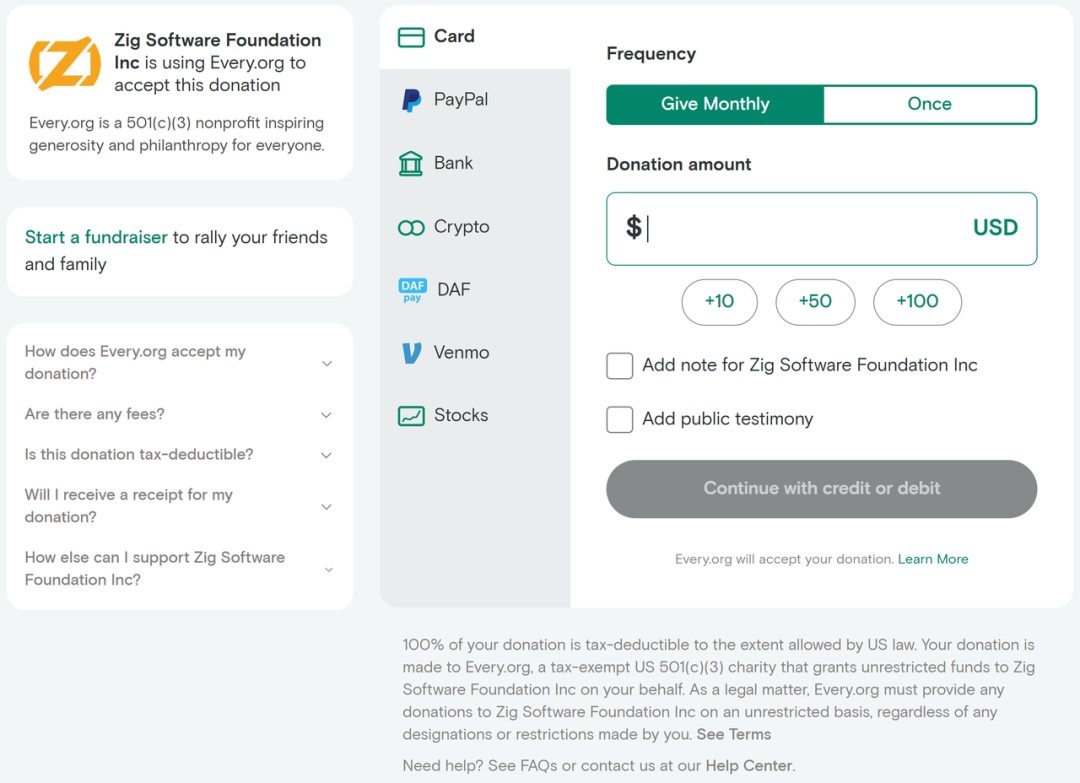
Task: Select the Bank building icon
Action: pyautogui.click(x=411, y=163)
